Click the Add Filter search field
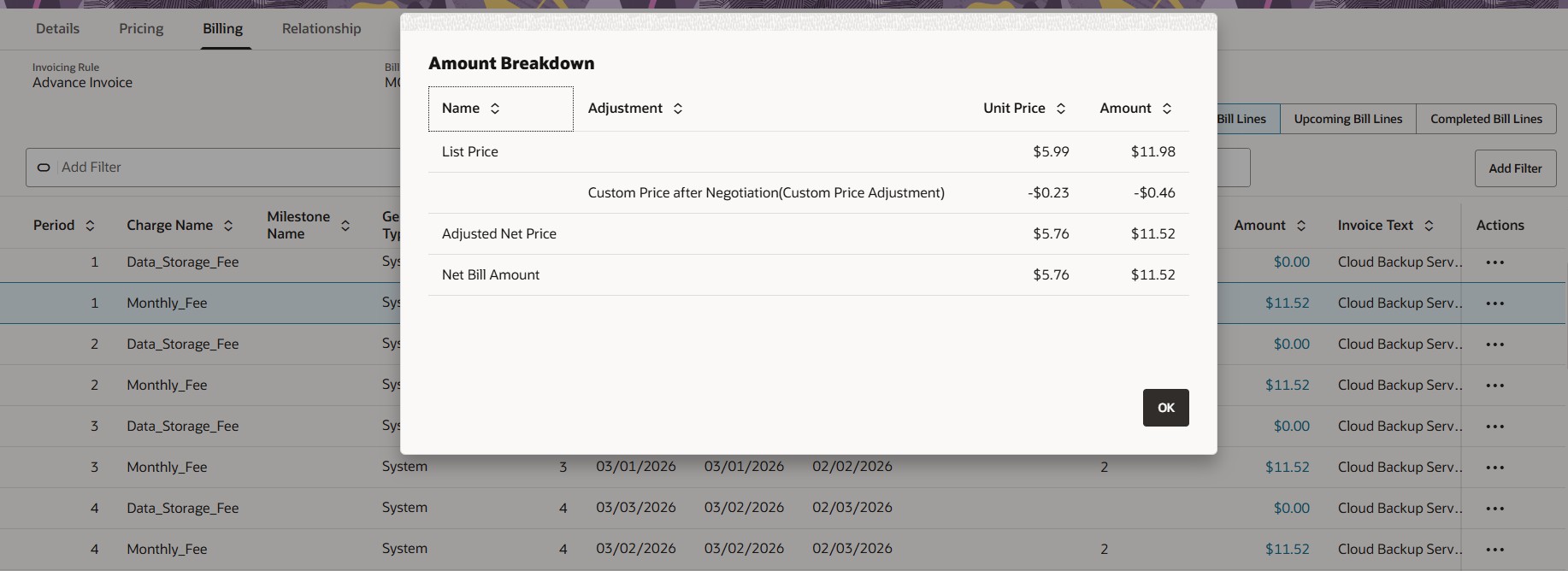The height and width of the screenshot is (571, 1568). click(214, 168)
